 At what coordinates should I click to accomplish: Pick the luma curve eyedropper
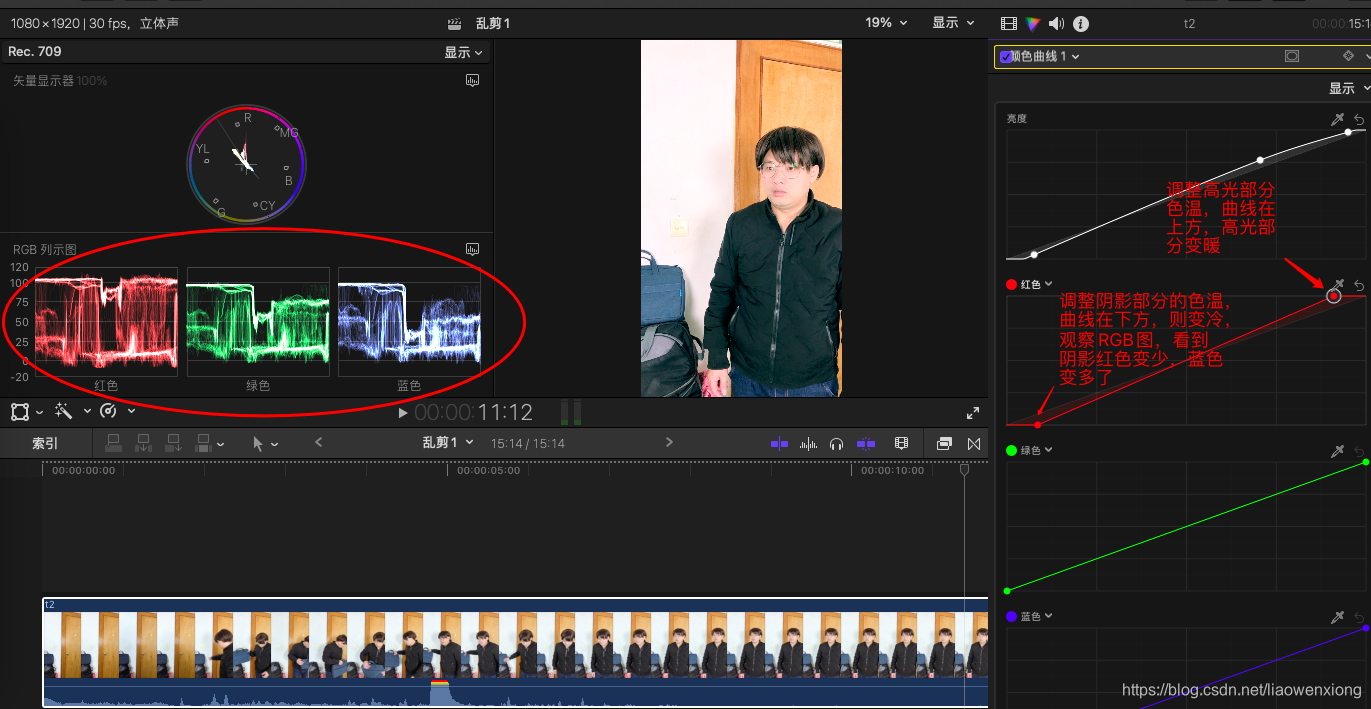coord(1337,119)
